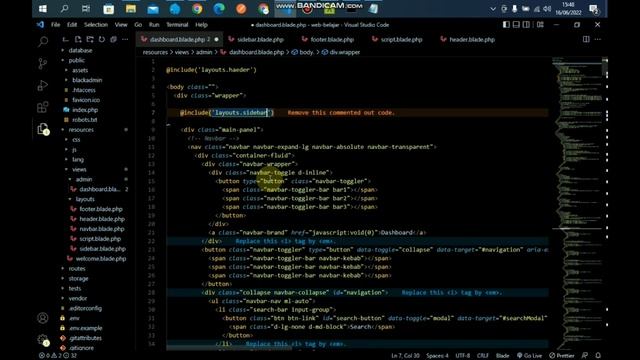The image size is (640, 360).
Task: Click the New Folder icon in Explorer
Action: [90, 40]
